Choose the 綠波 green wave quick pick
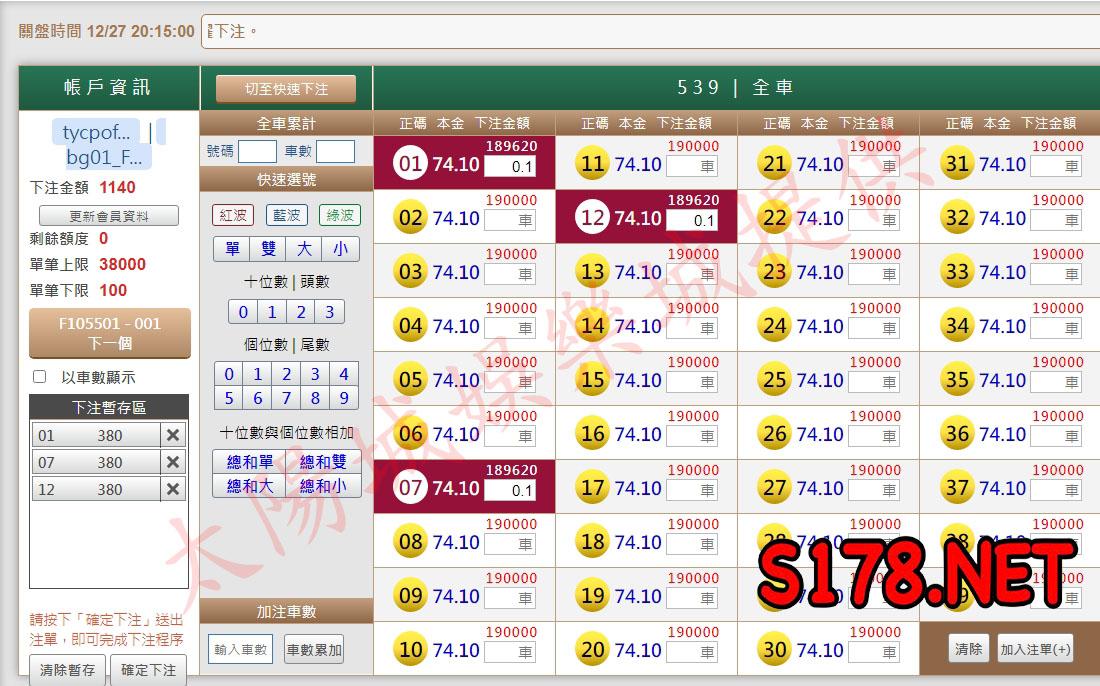 340,215
